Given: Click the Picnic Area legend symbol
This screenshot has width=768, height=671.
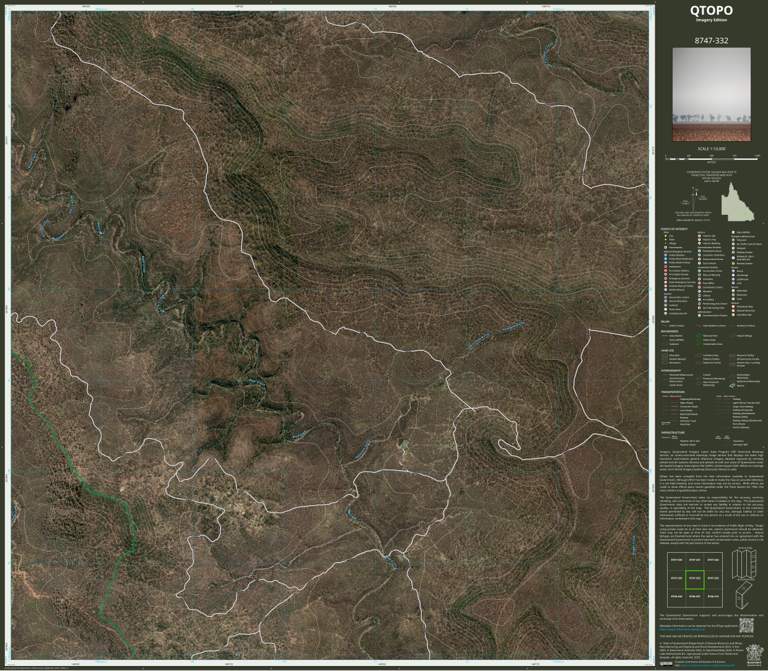Looking at the screenshot, I should [666, 309].
